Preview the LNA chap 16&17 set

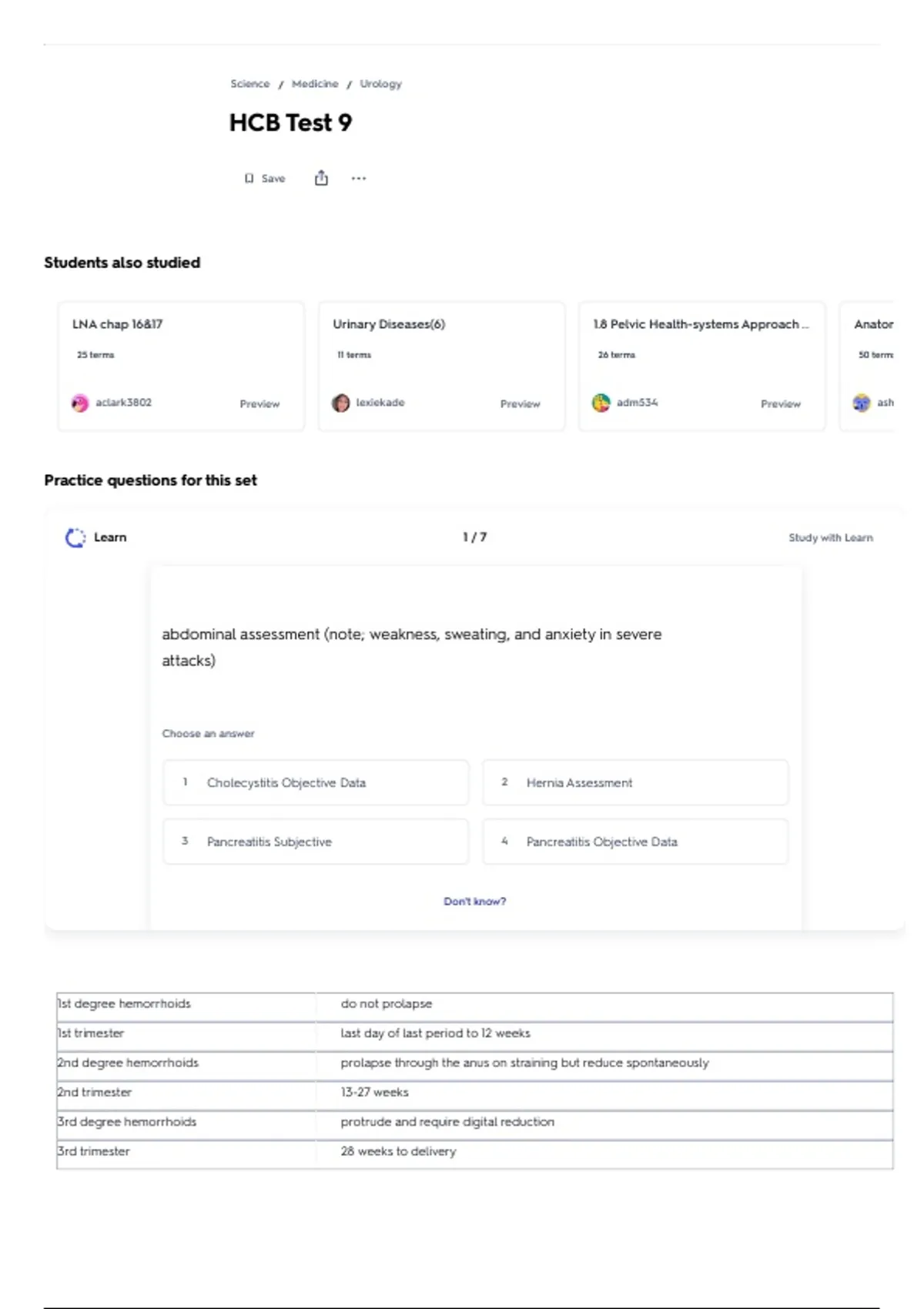pos(259,403)
